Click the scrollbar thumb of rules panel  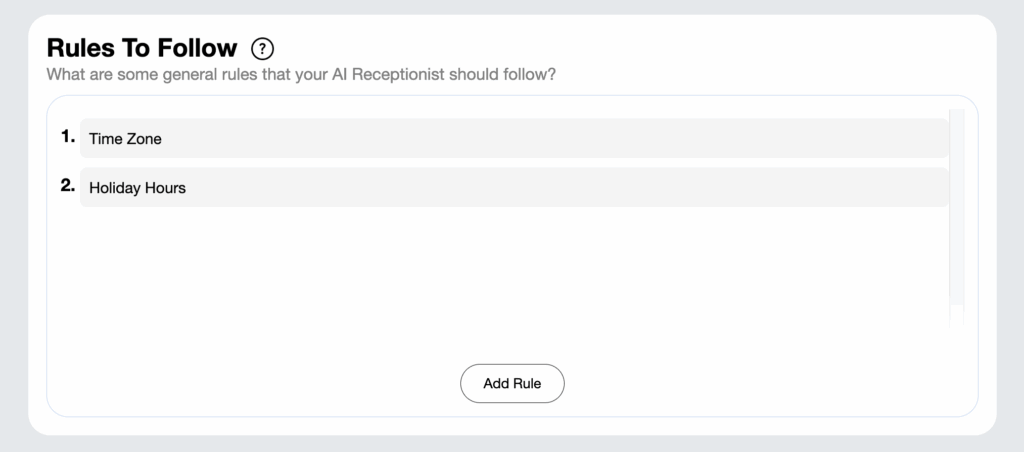(x=957, y=207)
